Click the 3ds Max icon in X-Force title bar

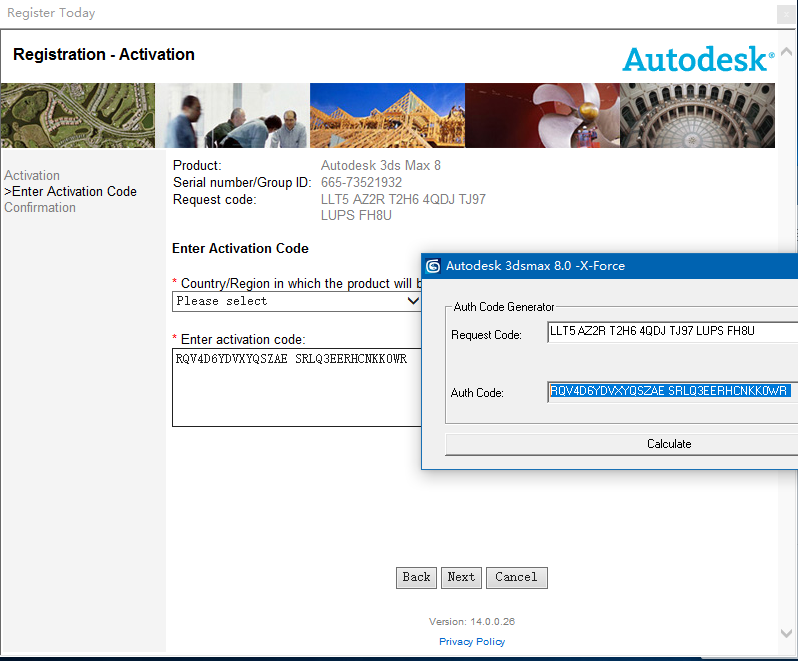[433, 266]
